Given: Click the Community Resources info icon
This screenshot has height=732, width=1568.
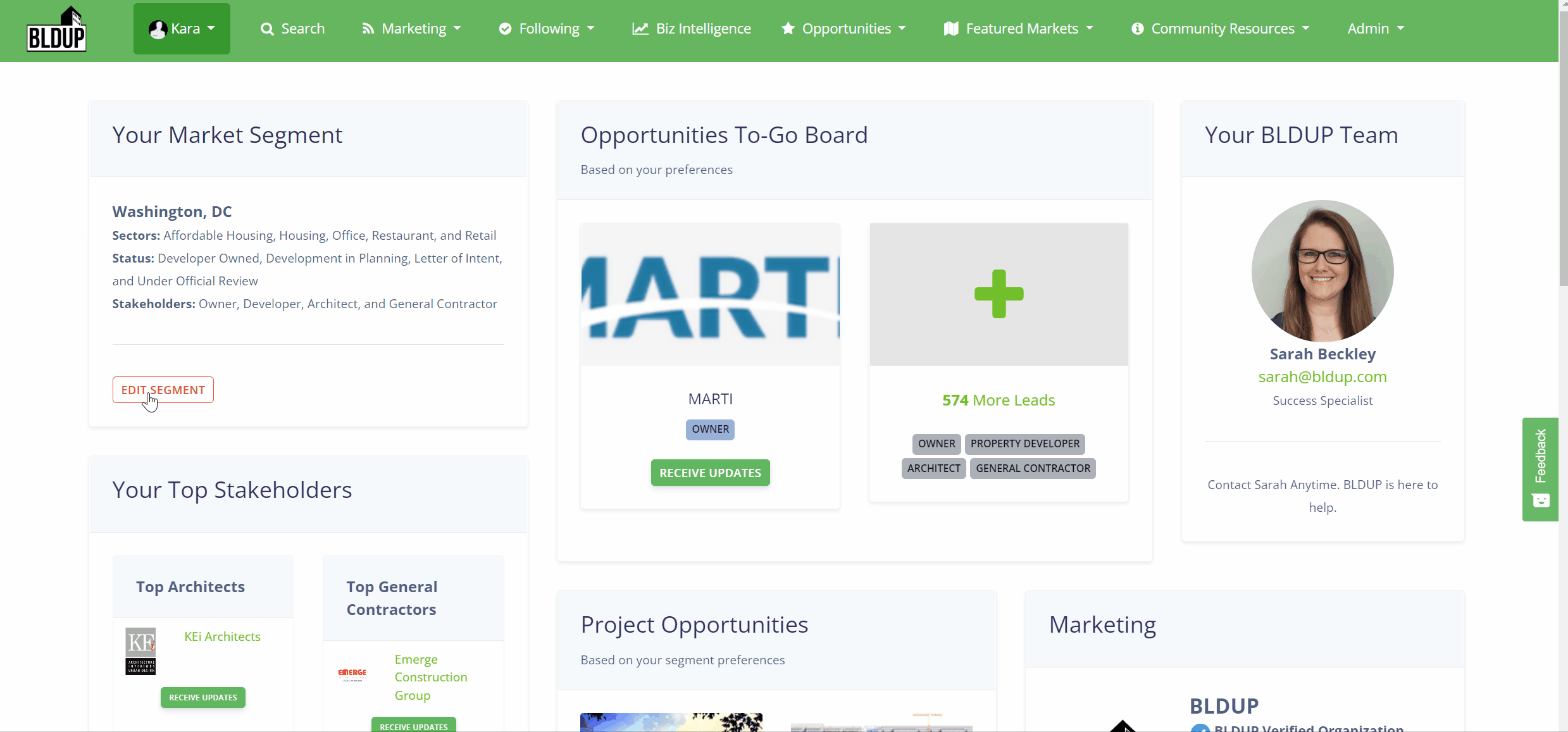Looking at the screenshot, I should coord(1137,29).
